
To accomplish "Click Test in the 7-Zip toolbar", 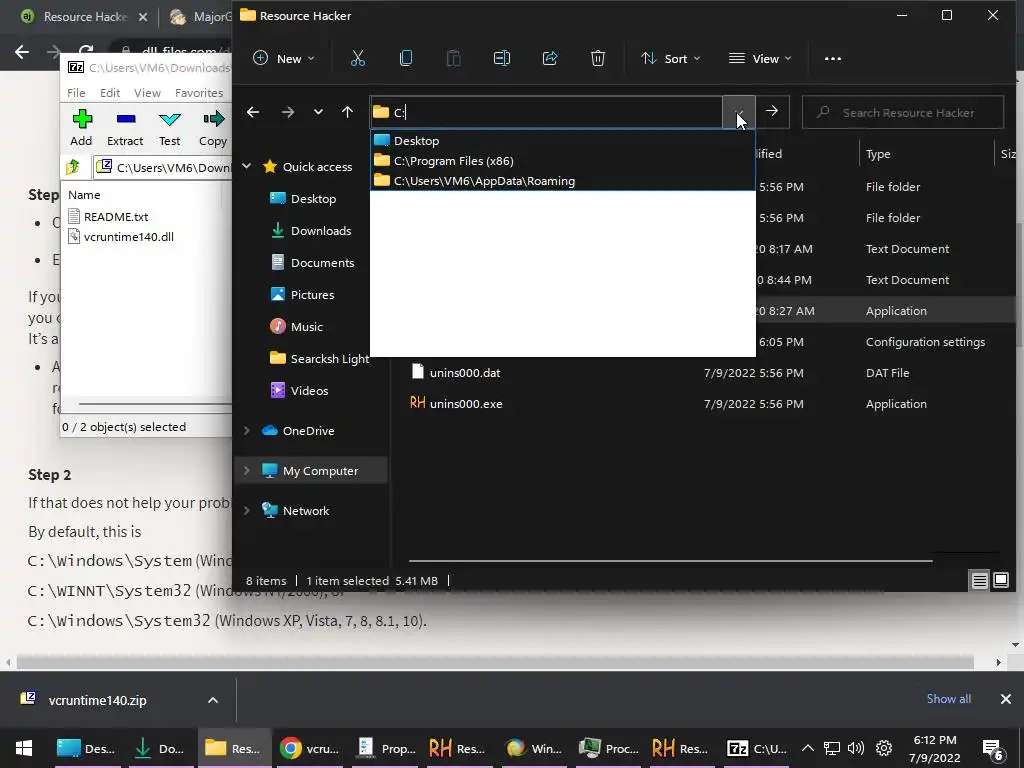I will point(170,127).
